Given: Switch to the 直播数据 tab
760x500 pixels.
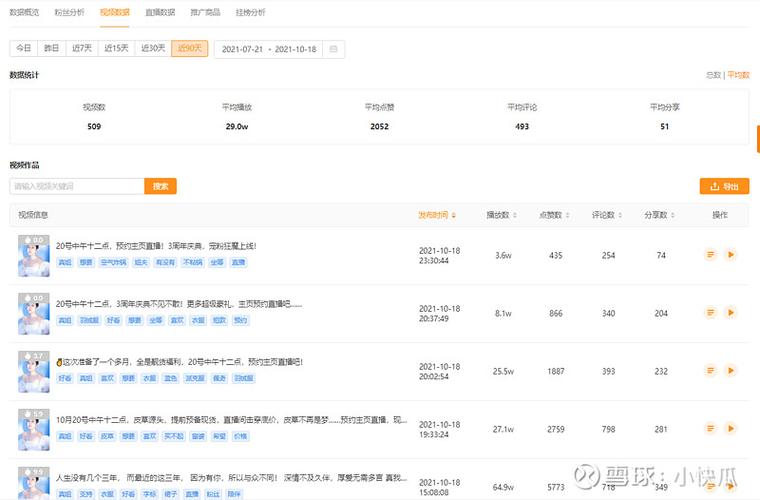Looking at the screenshot, I should 160,12.
